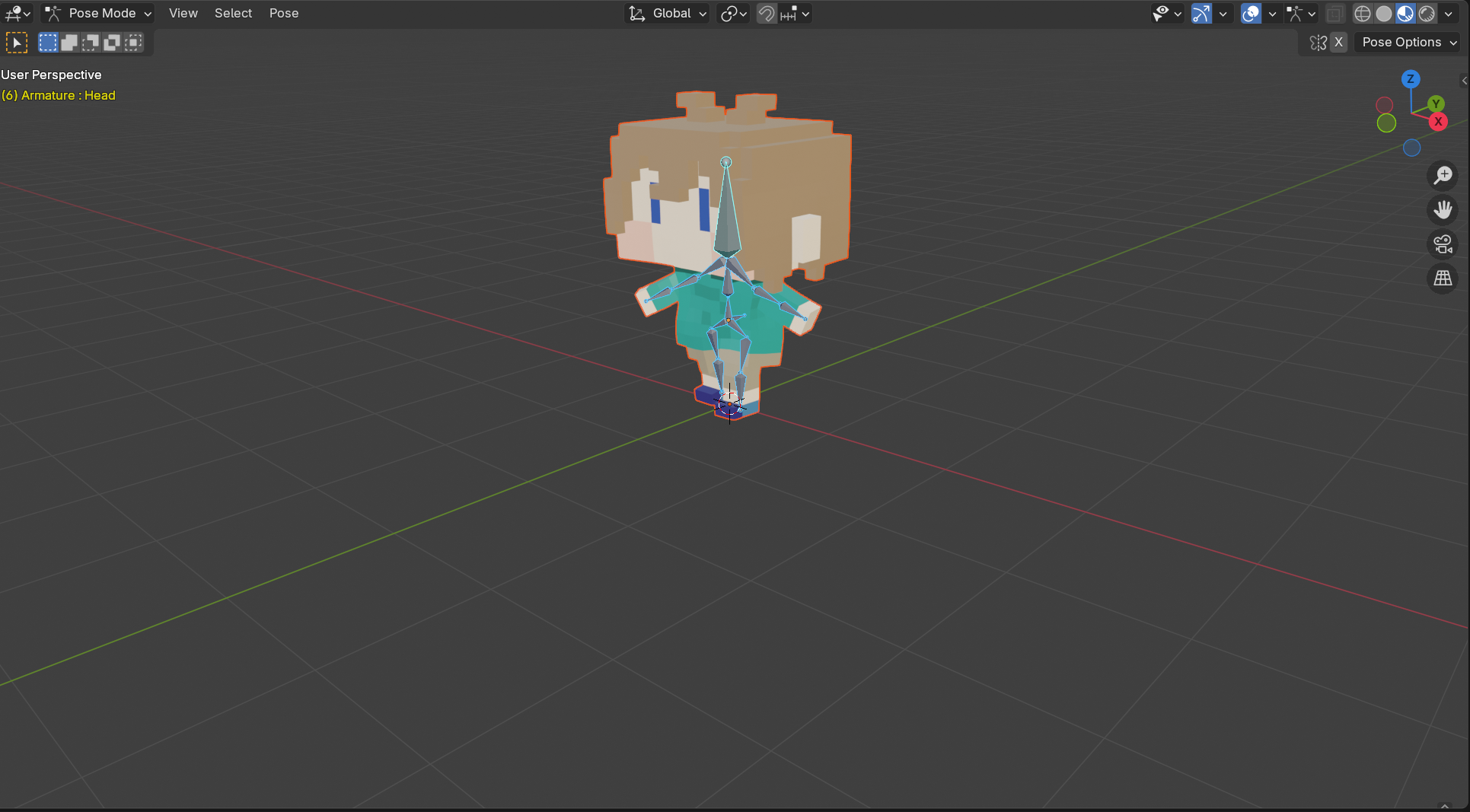Select the Select Box tool icon
Image resolution: width=1470 pixels, height=812 pixels.
coord(17,43)
